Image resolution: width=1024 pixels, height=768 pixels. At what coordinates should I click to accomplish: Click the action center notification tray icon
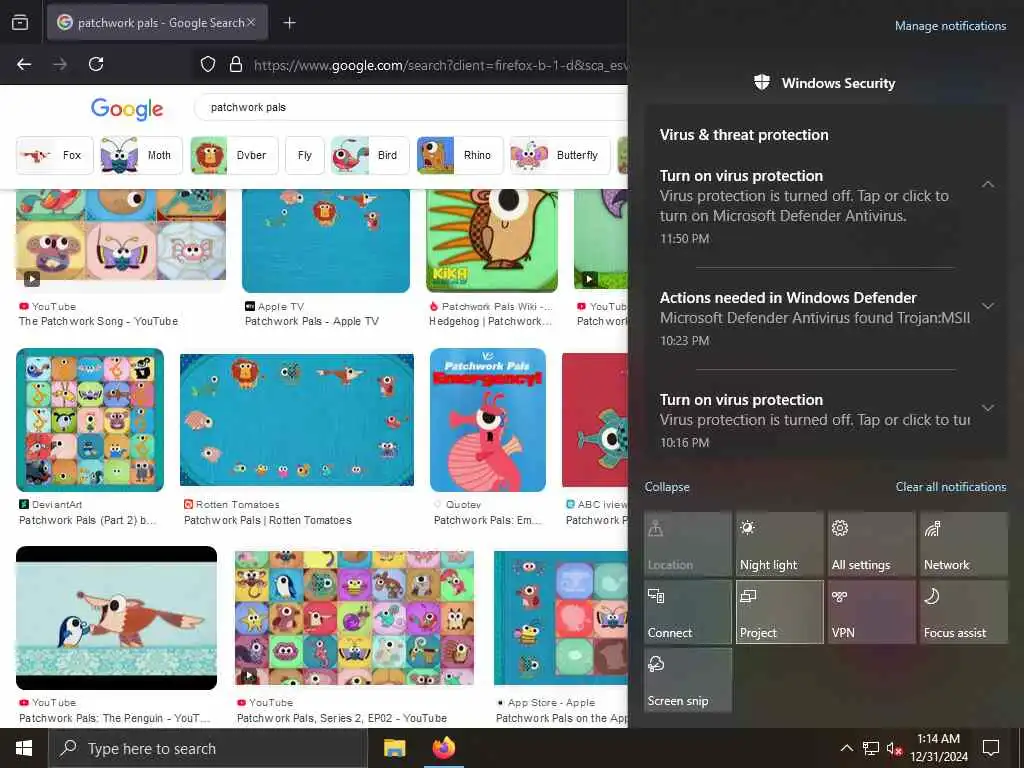991,748
